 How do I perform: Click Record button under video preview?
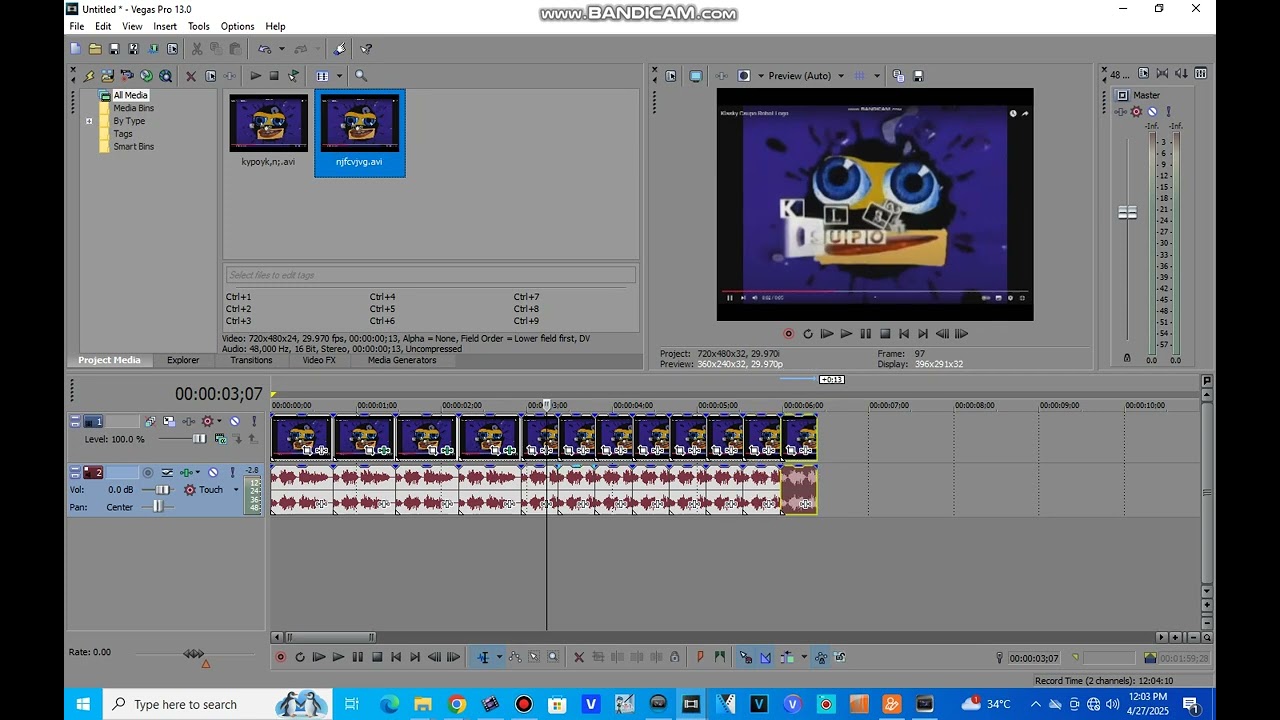788,334
